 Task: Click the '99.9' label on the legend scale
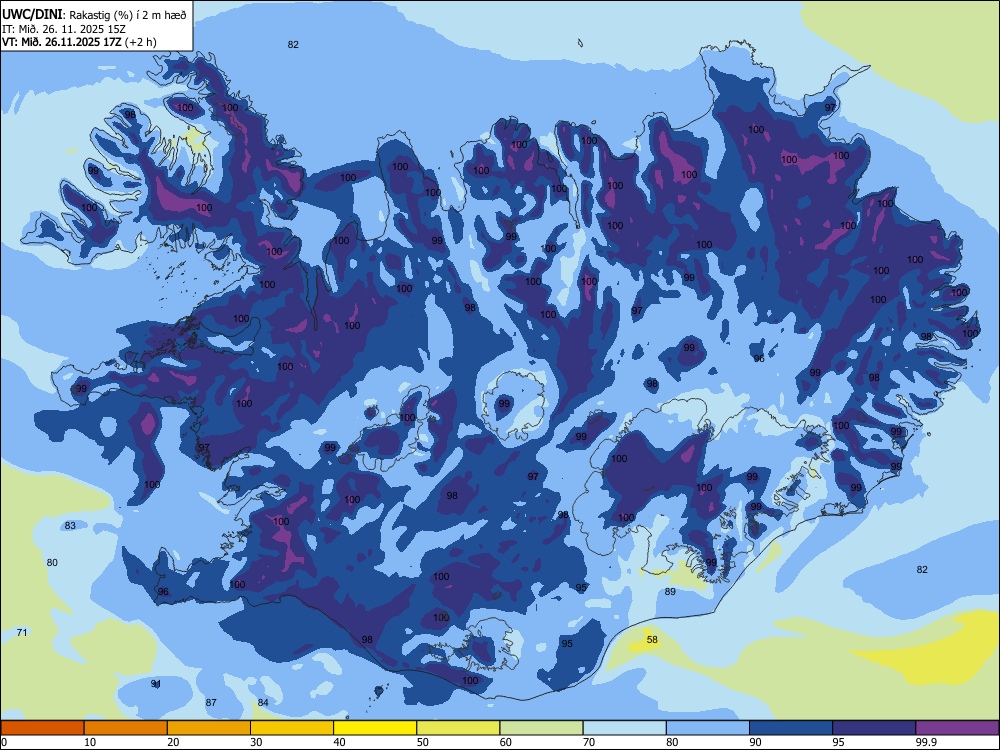click(x=926, y=742)
